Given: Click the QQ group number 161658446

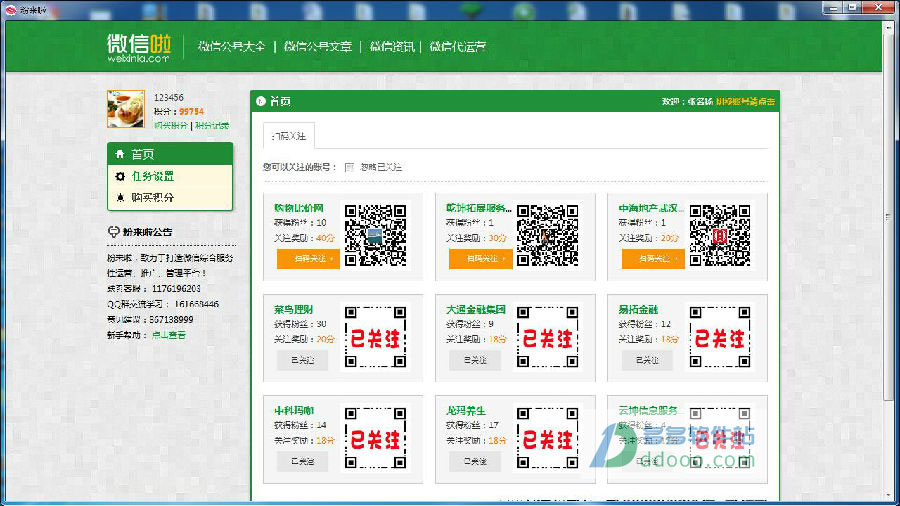Looking at the screenshot, I should (197, 304).
